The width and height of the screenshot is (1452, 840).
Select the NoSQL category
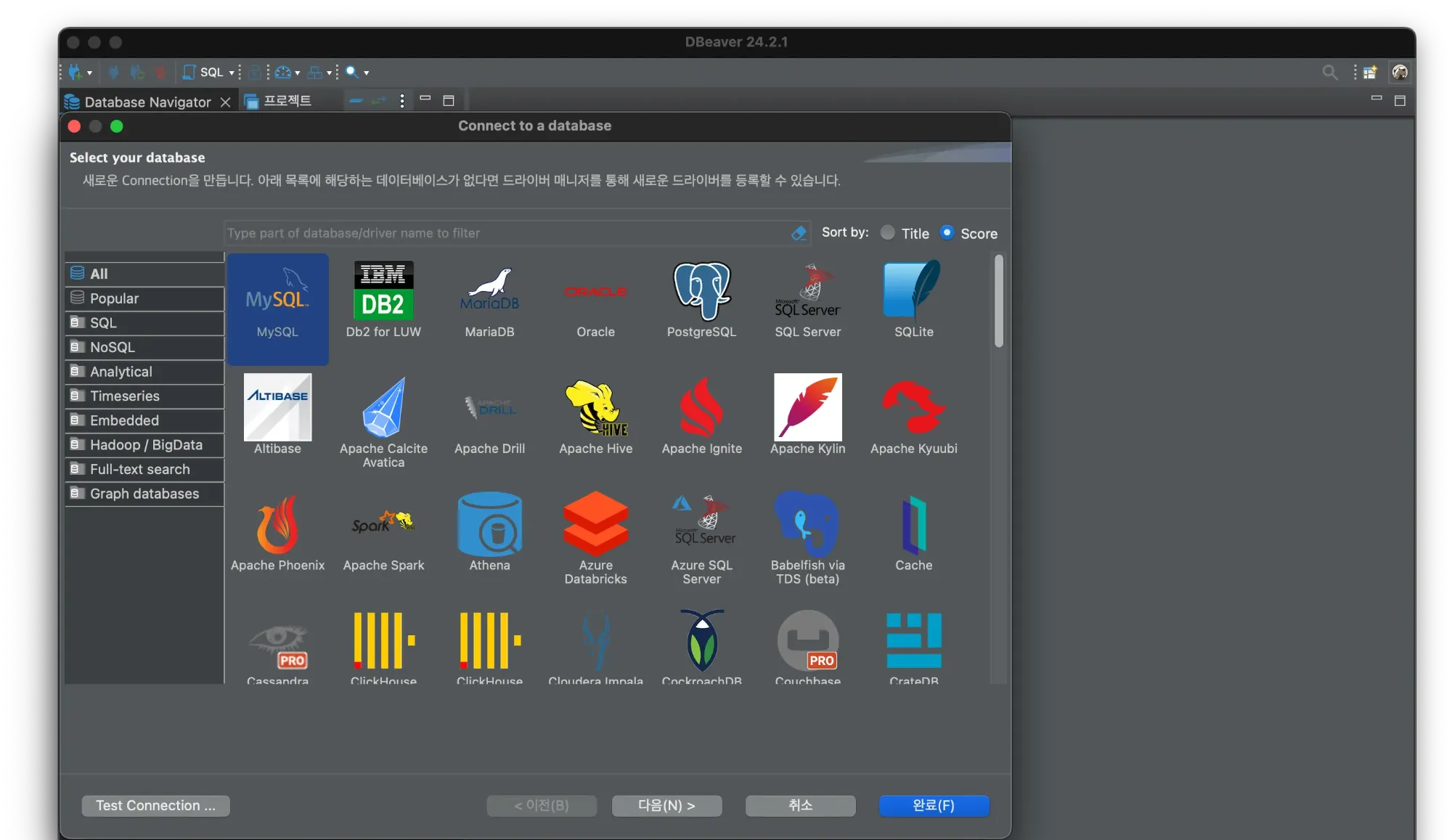(x=113, y=347)
